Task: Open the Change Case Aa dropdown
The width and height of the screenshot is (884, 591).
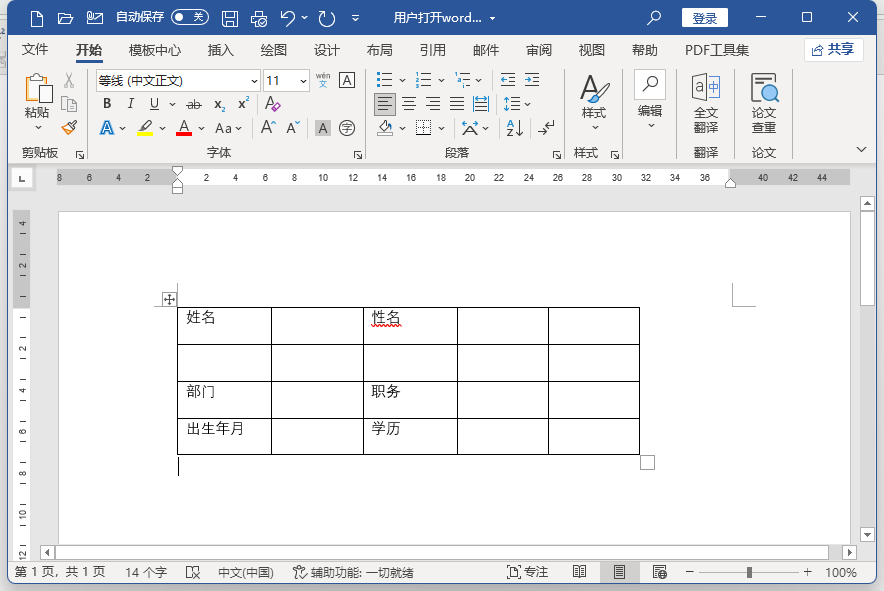Action: coord(228,128)
